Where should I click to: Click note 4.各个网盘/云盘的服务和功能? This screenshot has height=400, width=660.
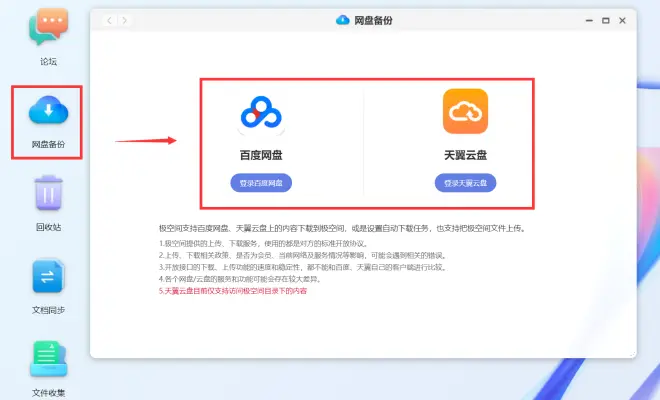240,279
